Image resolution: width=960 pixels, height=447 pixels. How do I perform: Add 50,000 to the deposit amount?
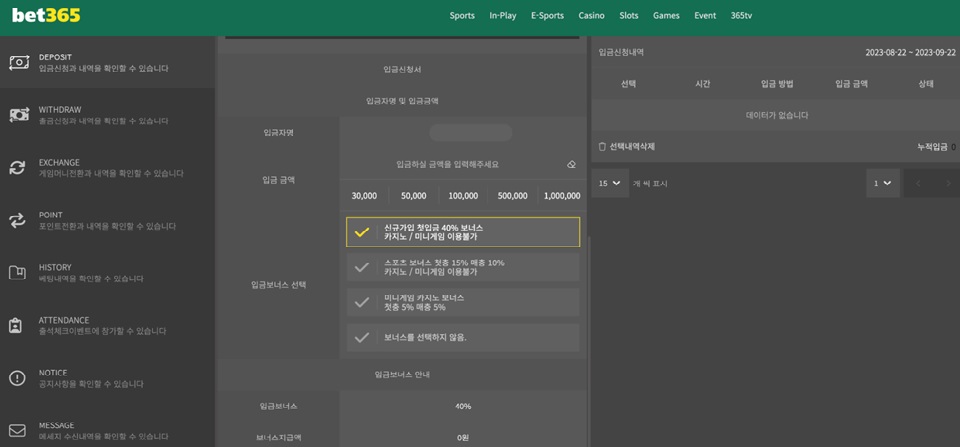tap(414, 196)
